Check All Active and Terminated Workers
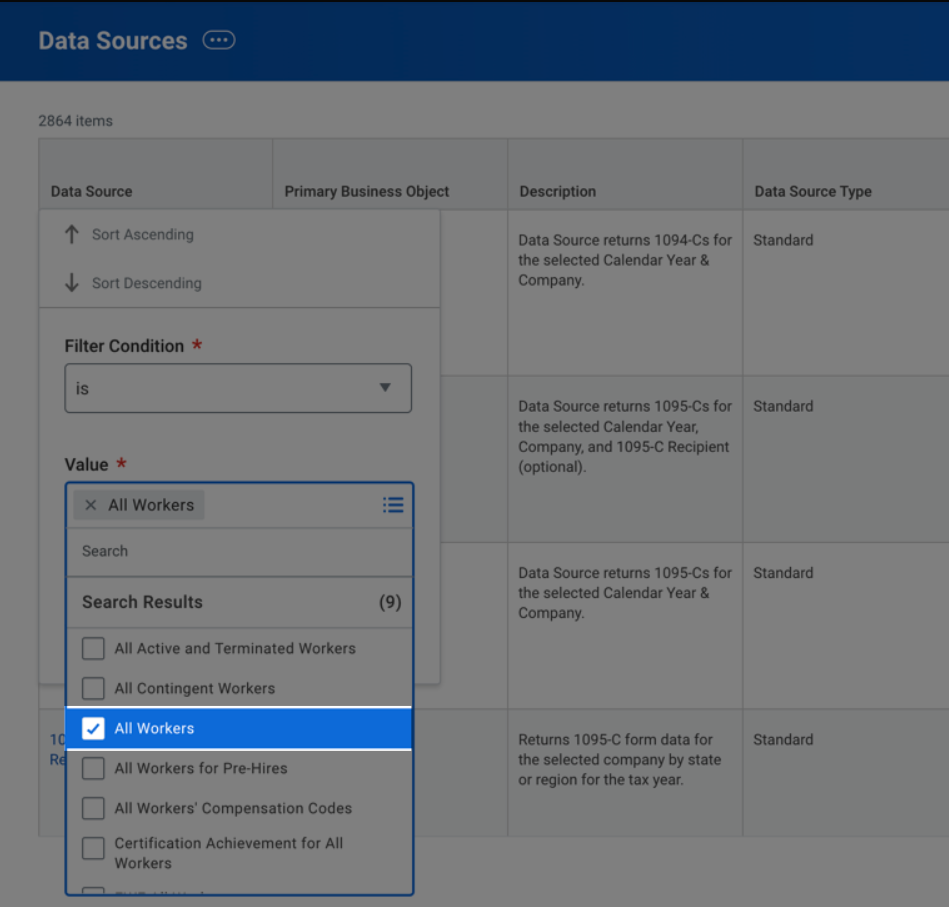949x907 pixels. pyautogui.click(x=93, y=648)
